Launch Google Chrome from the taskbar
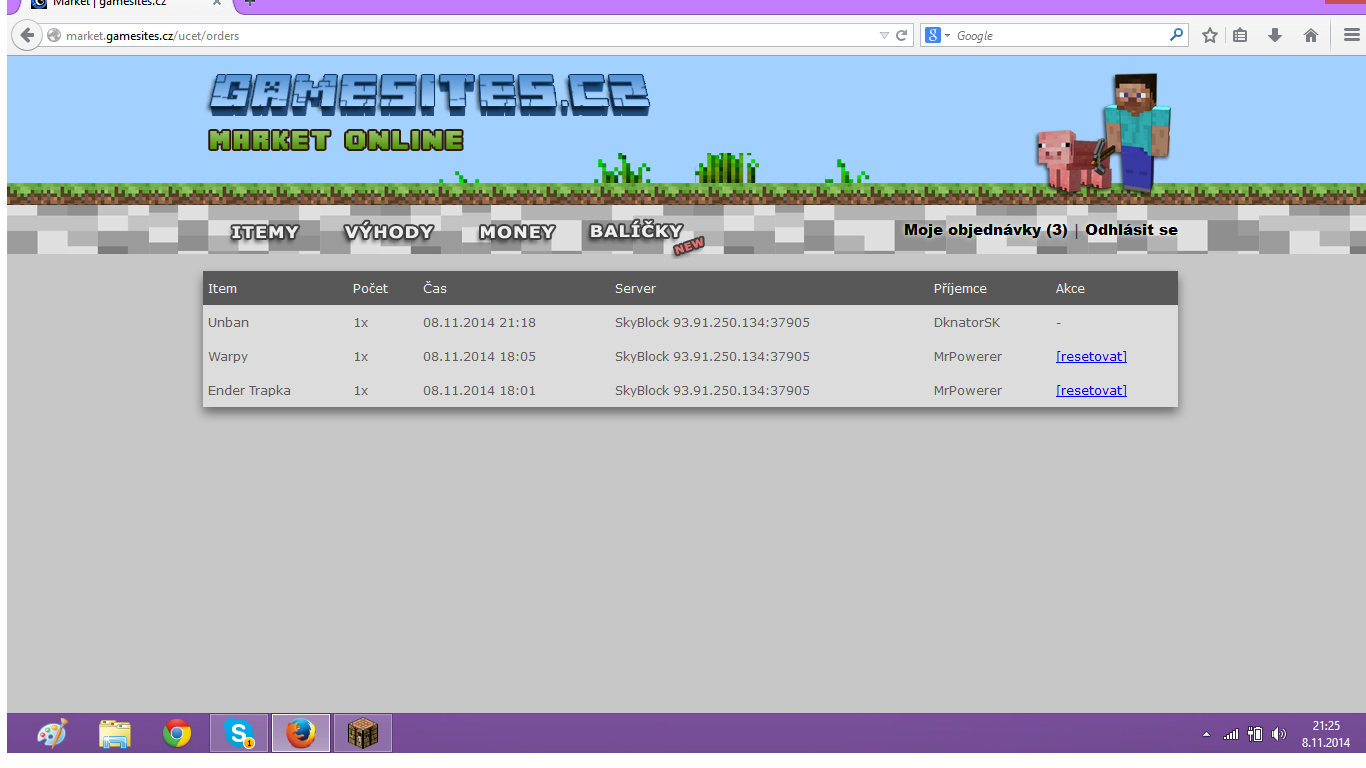The width and height of the screenshot is (1366, 768). click(x=177, y=734)
